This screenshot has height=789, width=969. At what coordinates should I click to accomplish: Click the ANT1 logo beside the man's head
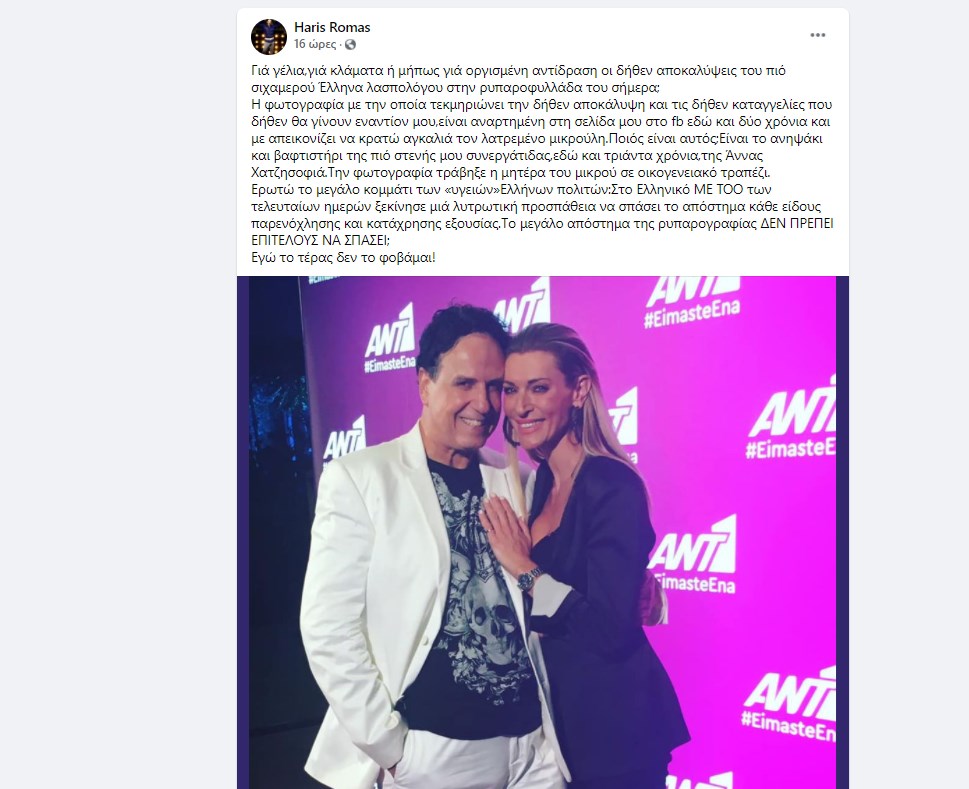[x=389, y=335]
